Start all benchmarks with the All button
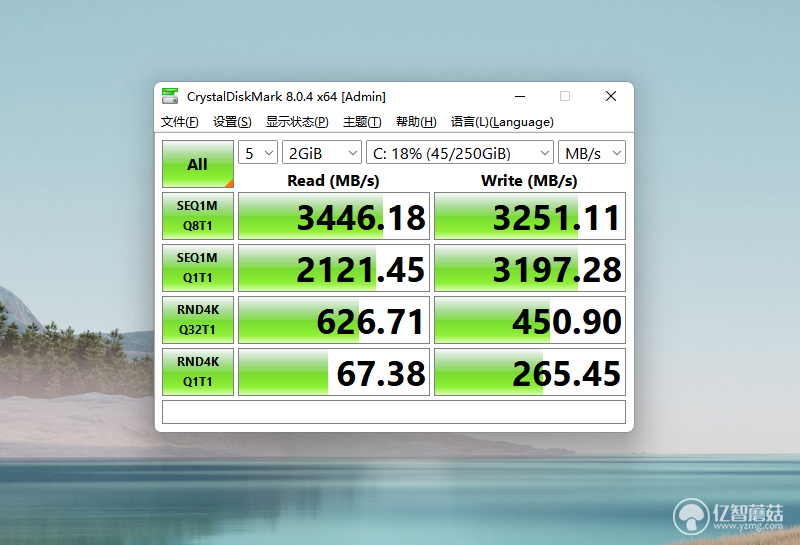This screenshot has height=545, width=800. tap(198, 164)
